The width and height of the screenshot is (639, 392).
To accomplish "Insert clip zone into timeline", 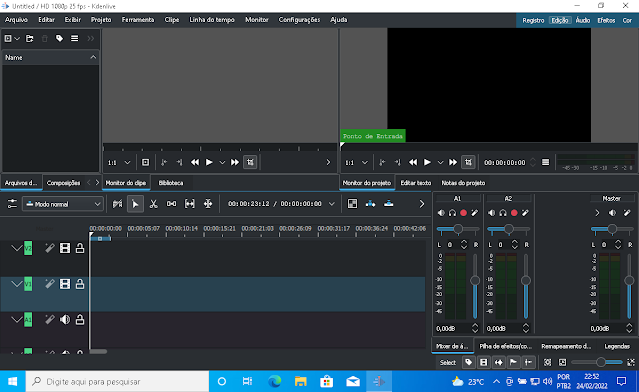I will tap(370, 204).
